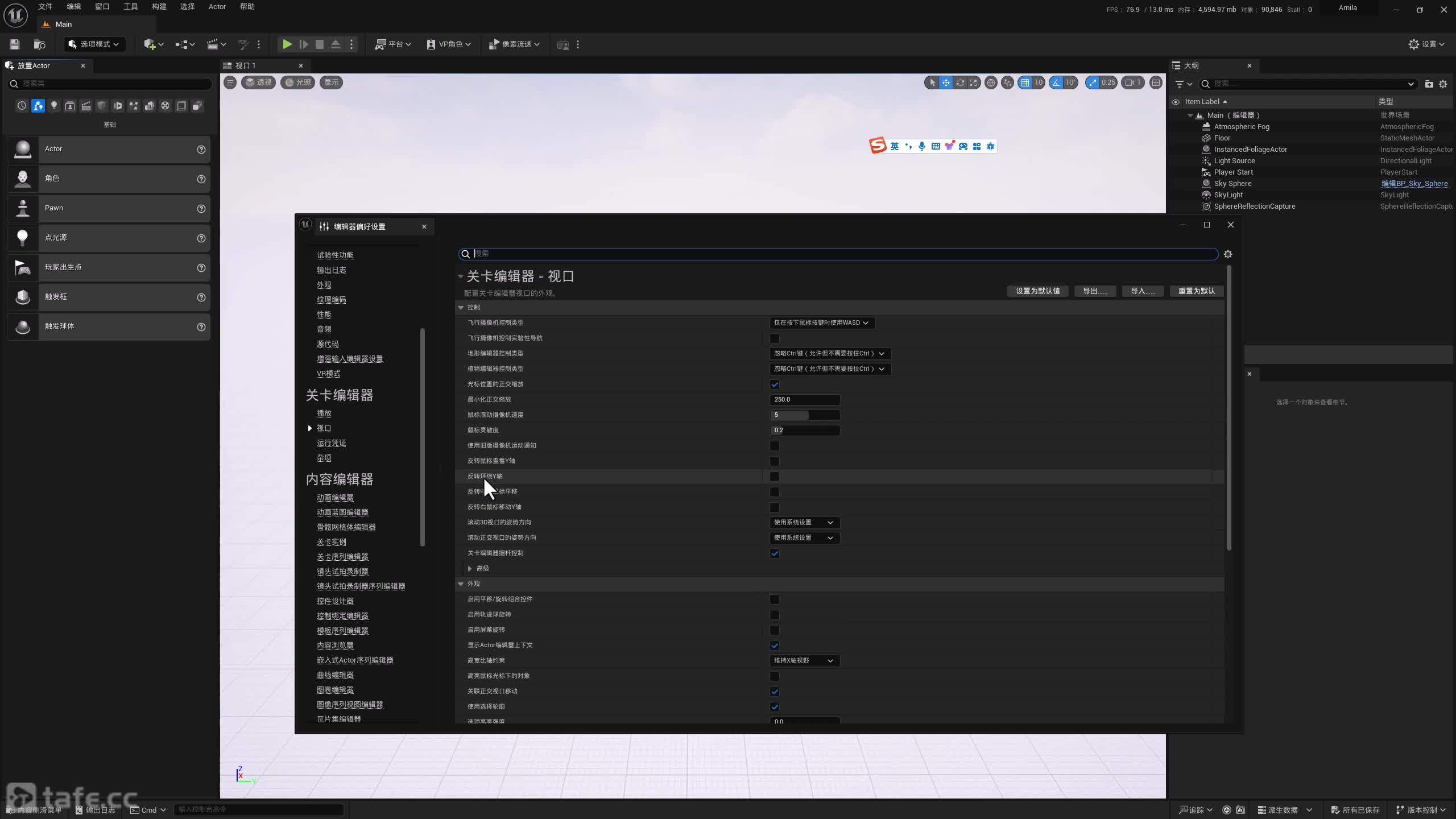Select the All Classes category icon
Viewport: 1456px width, 819px height.
pos(197,106)
